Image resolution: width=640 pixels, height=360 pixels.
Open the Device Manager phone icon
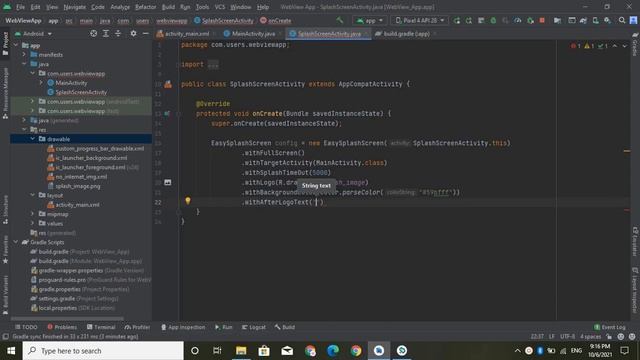596,20
